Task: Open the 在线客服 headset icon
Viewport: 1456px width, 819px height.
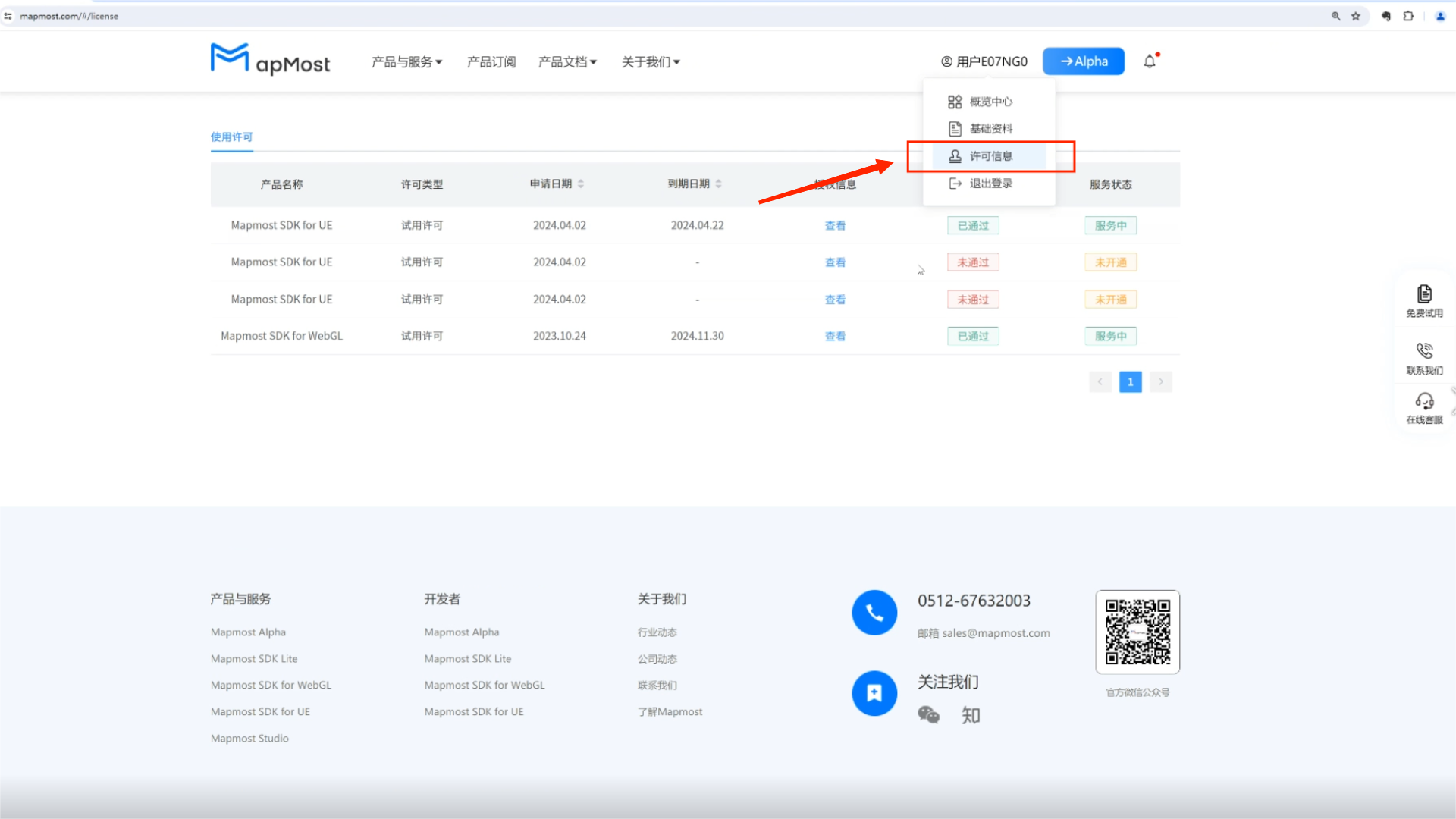Action: click(x=1424, y=400)
